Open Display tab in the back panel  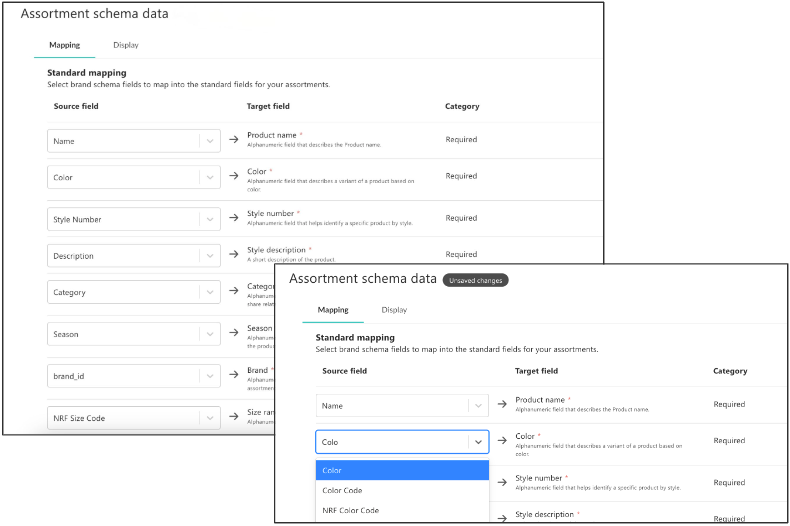pyautogui.click(x=126, y=45)
